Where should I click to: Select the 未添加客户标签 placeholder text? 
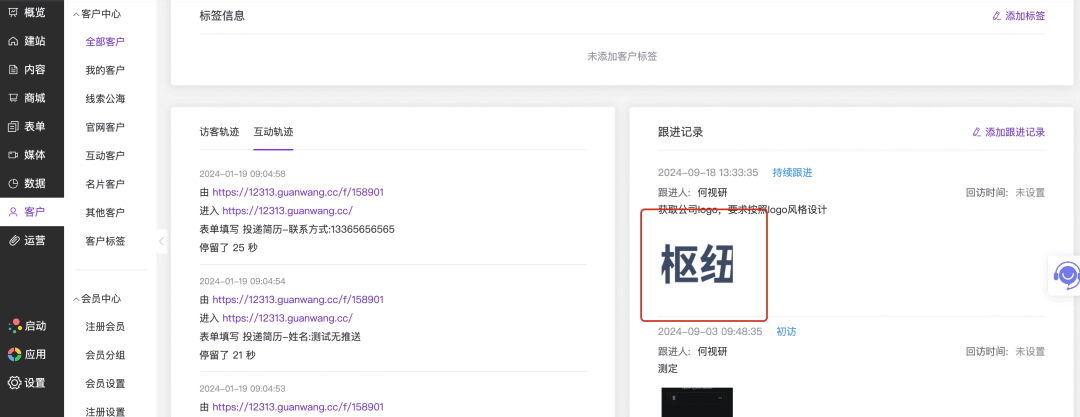click(x=622, y=57)
